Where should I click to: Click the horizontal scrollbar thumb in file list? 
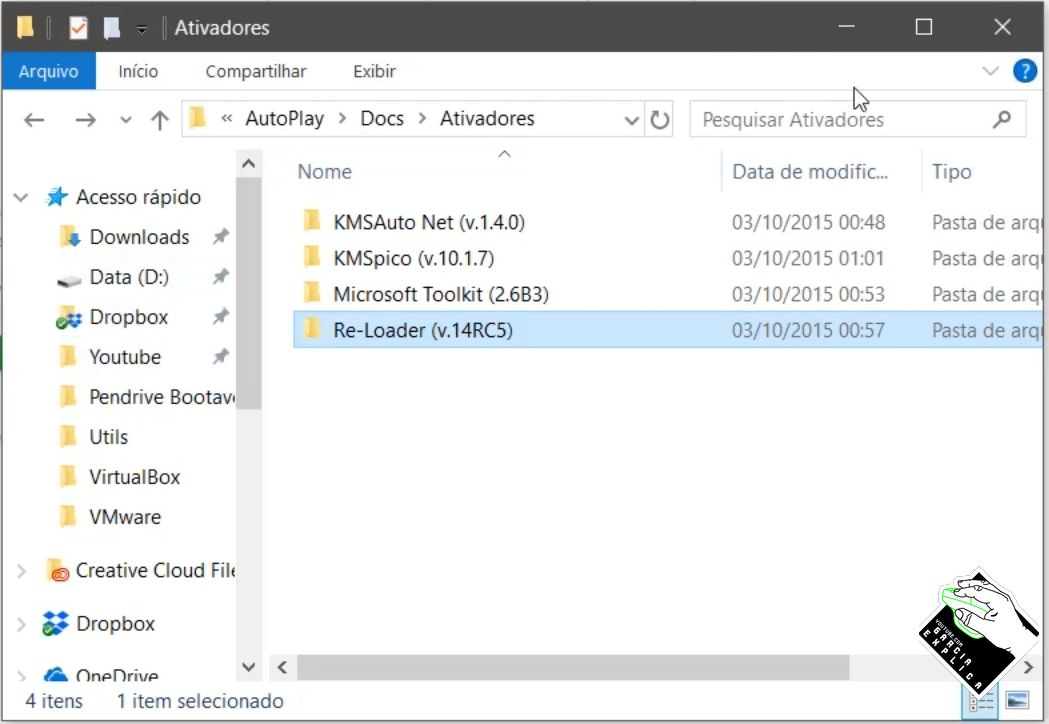573,667
